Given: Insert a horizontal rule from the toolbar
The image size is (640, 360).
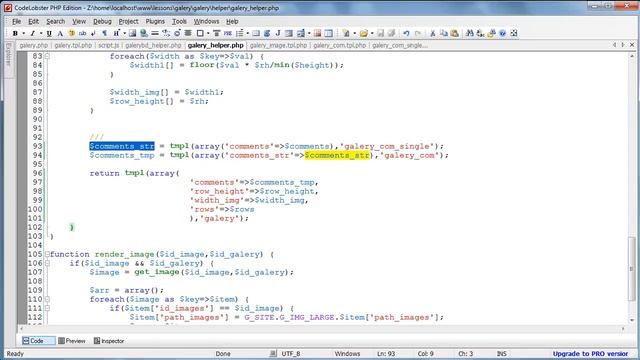Looking at the screenshot, I should [x=155, y=33].
